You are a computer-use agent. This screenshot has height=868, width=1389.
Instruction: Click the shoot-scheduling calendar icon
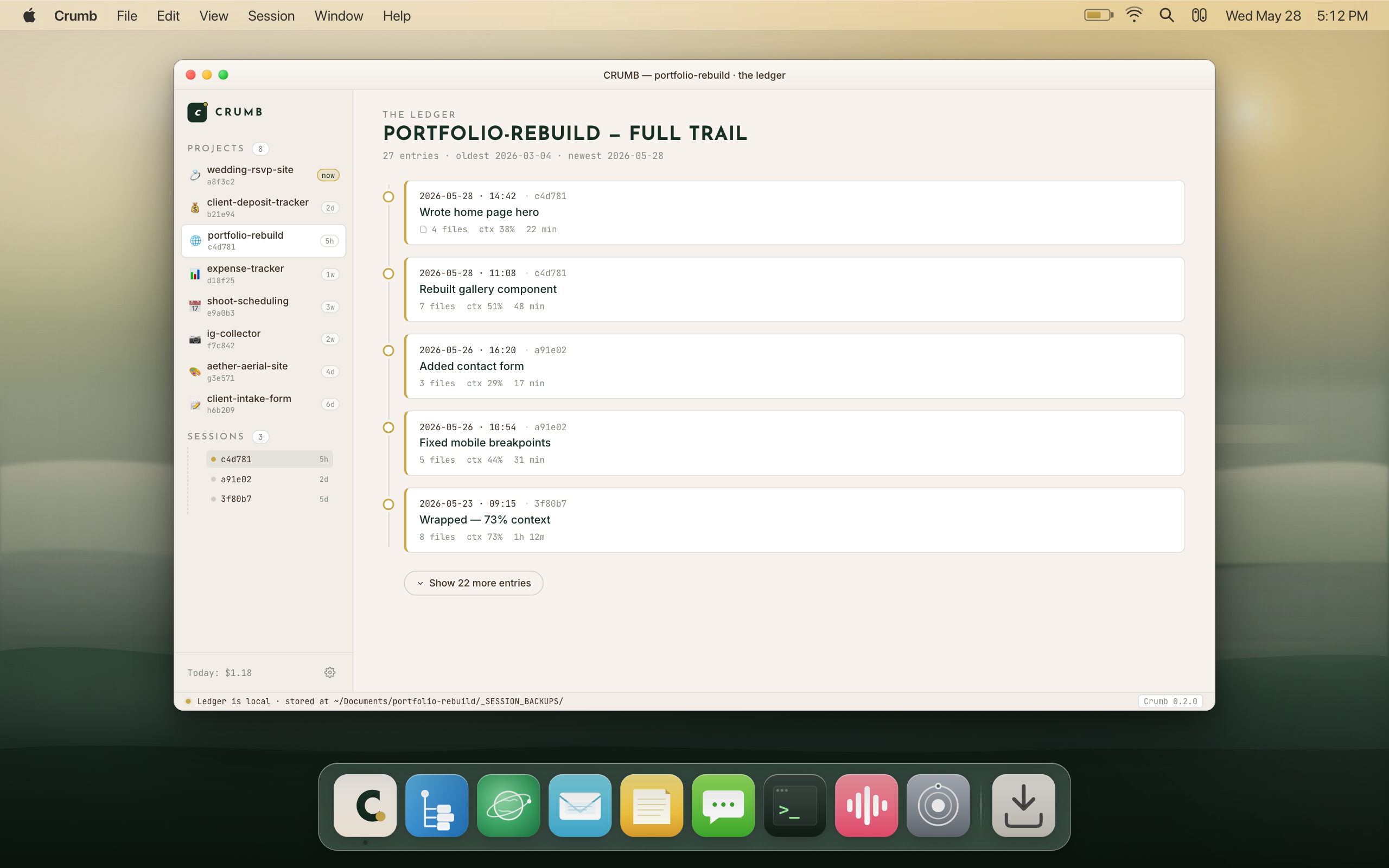(195, 307)
